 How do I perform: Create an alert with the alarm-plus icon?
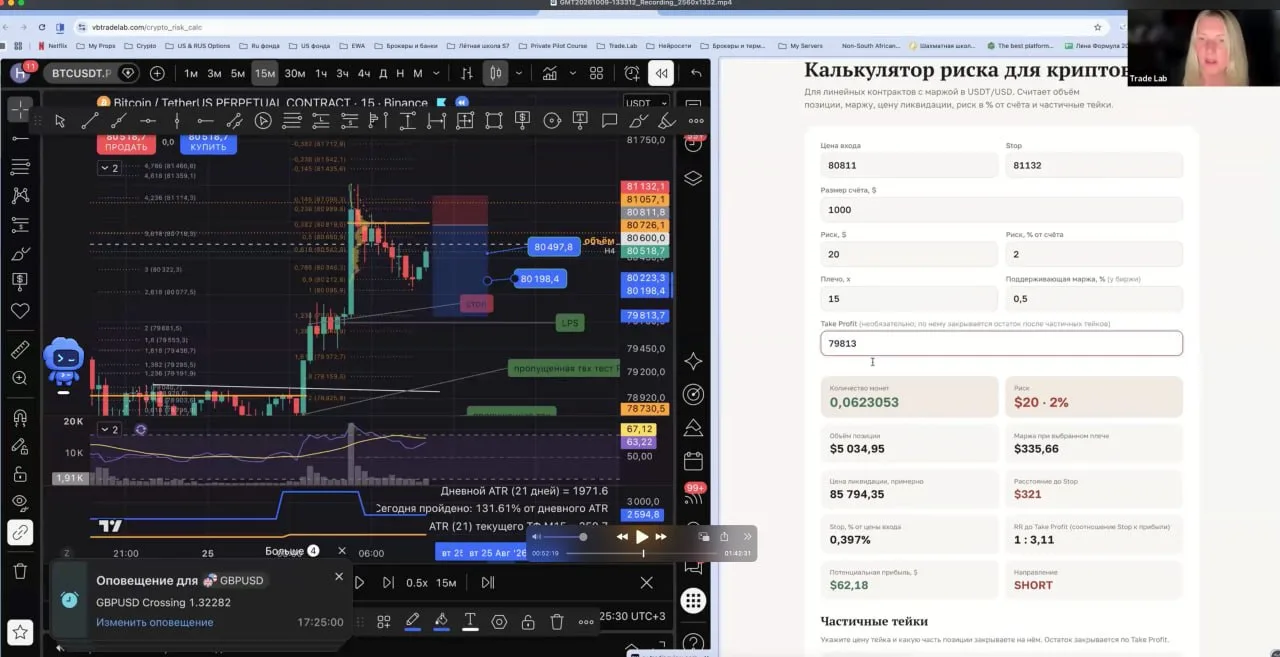tap(632, 73)
